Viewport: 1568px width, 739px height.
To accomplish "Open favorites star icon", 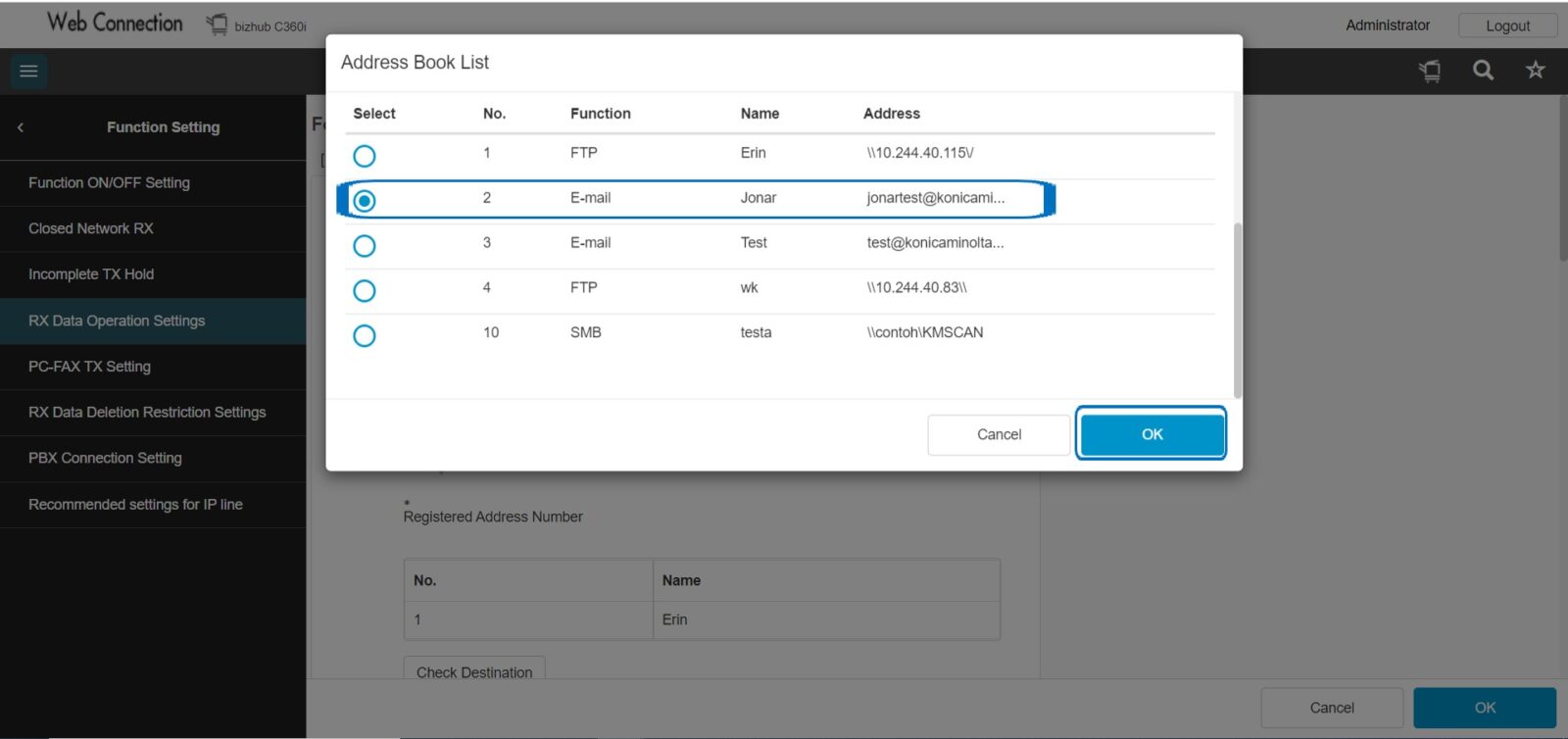I will (1535, 70).
